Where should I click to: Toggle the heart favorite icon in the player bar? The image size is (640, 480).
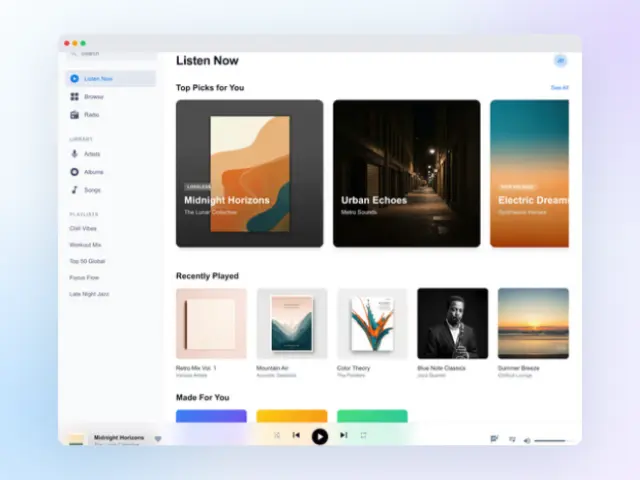158,439
